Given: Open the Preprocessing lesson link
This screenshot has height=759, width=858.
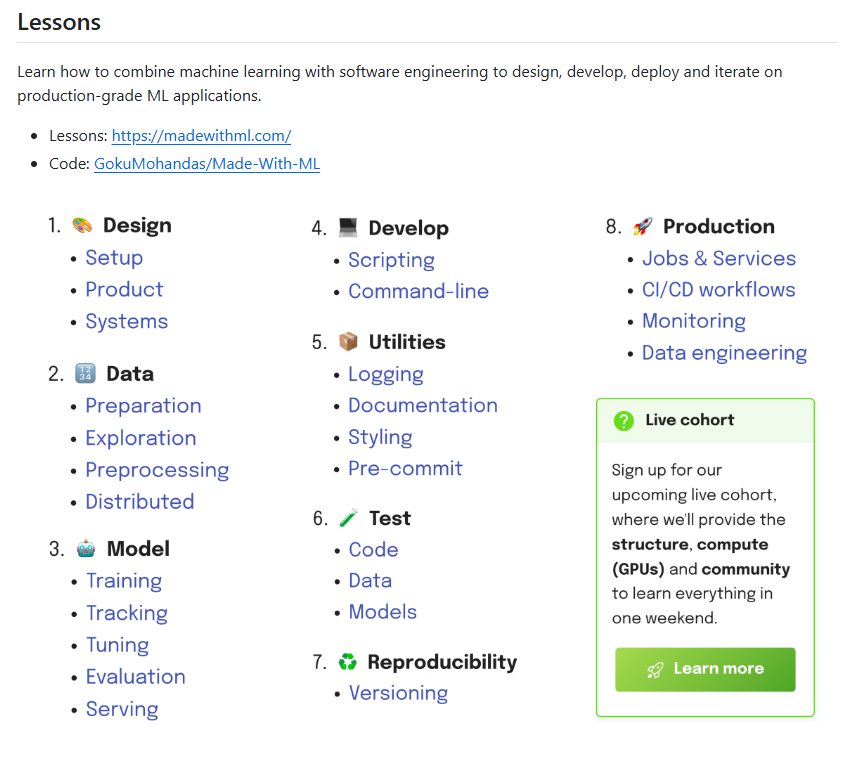Looking at the screenshot, I should pos(157,470).
